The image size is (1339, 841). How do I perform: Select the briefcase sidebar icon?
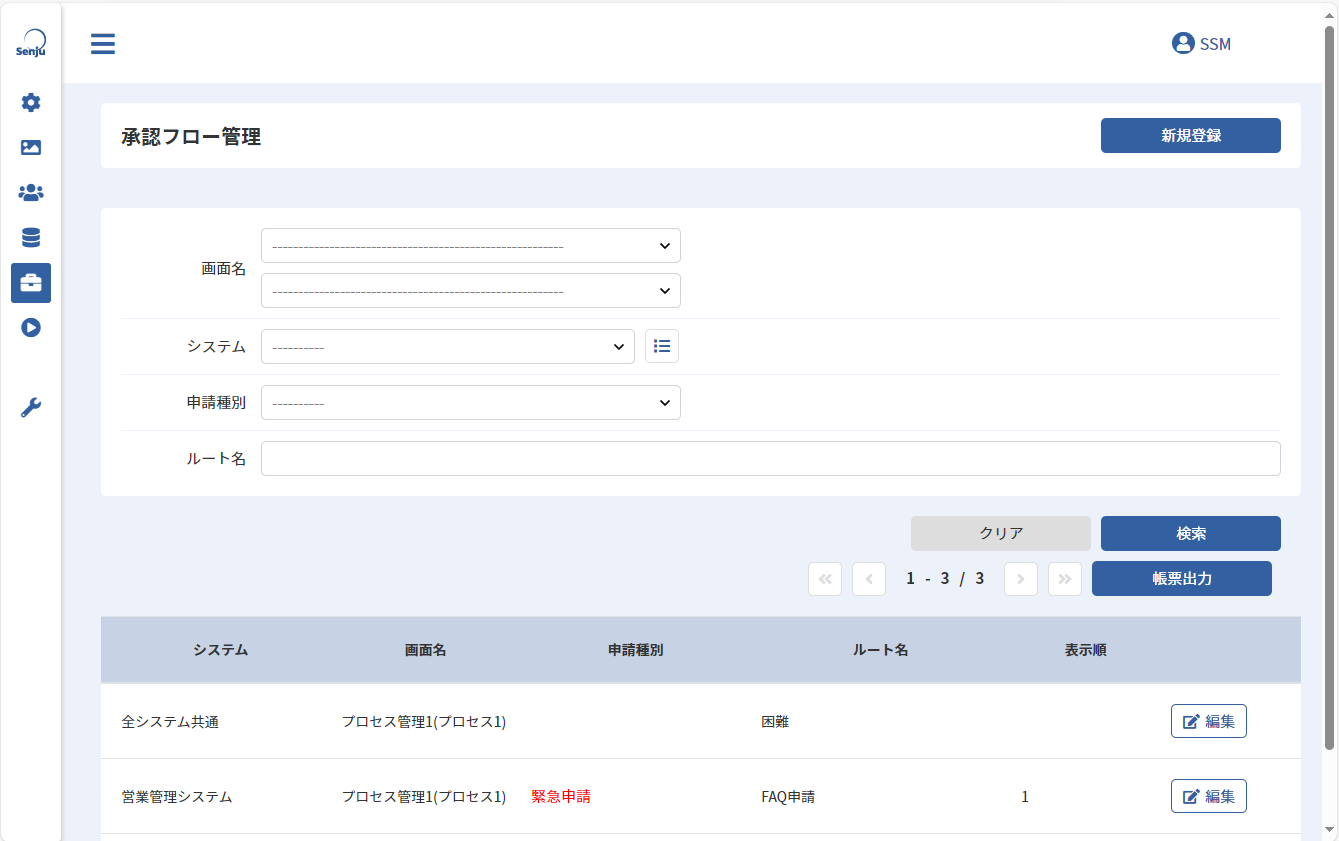pos(31,283)
